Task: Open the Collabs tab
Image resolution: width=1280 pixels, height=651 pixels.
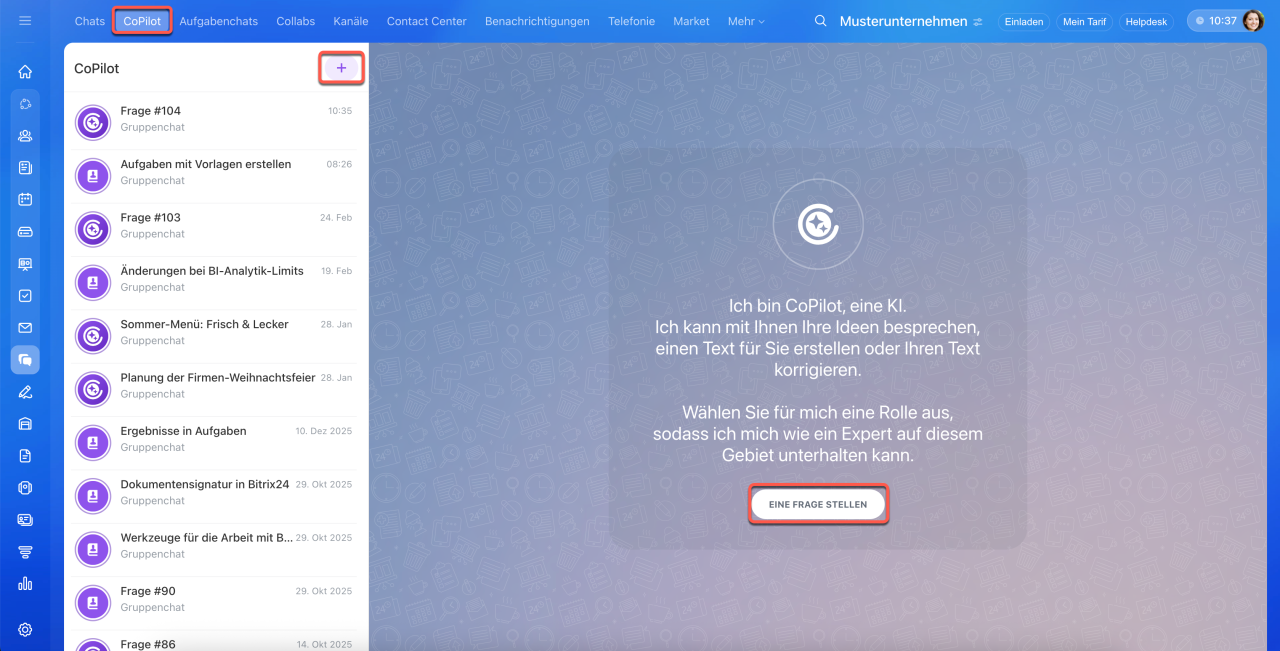Action: 296,21
